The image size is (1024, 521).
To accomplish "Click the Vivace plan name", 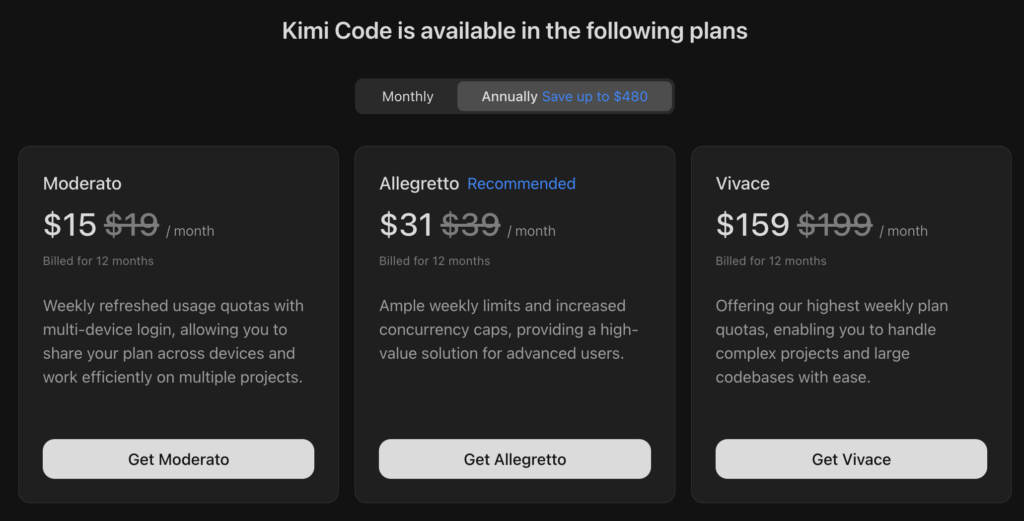I will click(743, 184).
